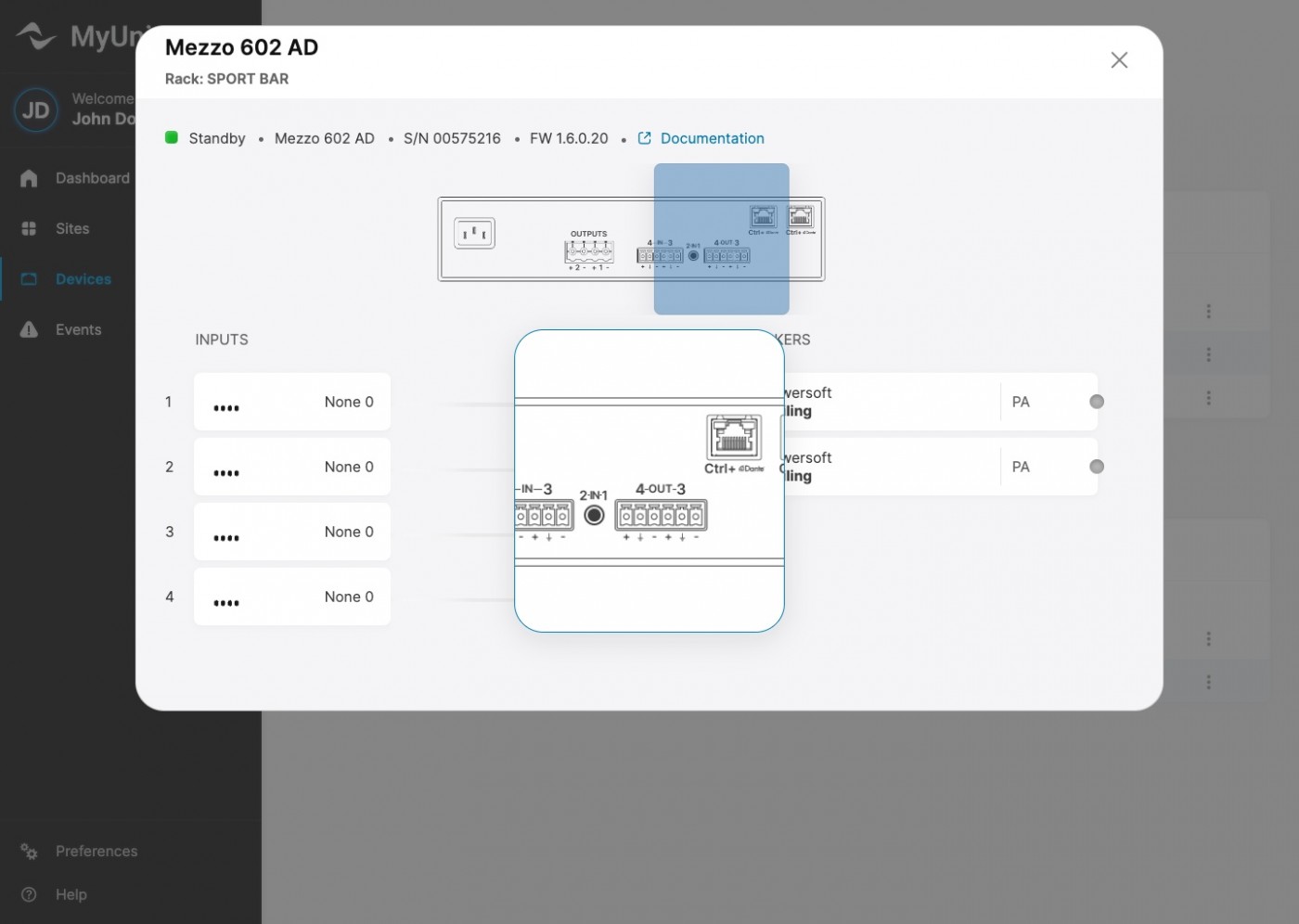The width and height of the screenshot is (1299, 924).
Task: Open third three-dot menu in background list
Action: coord(1208,397)
